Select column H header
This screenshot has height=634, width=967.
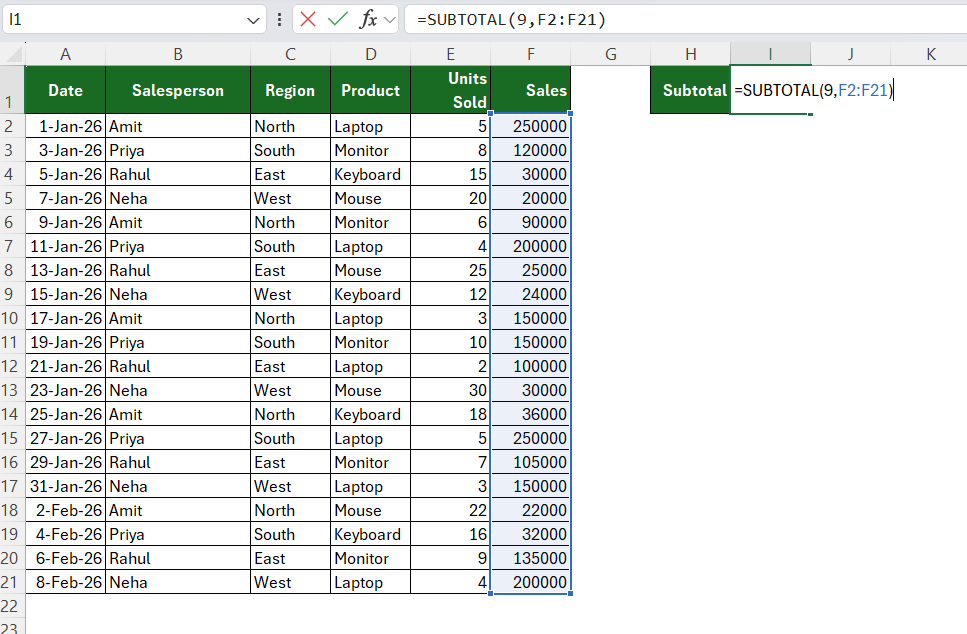[691, 54]
